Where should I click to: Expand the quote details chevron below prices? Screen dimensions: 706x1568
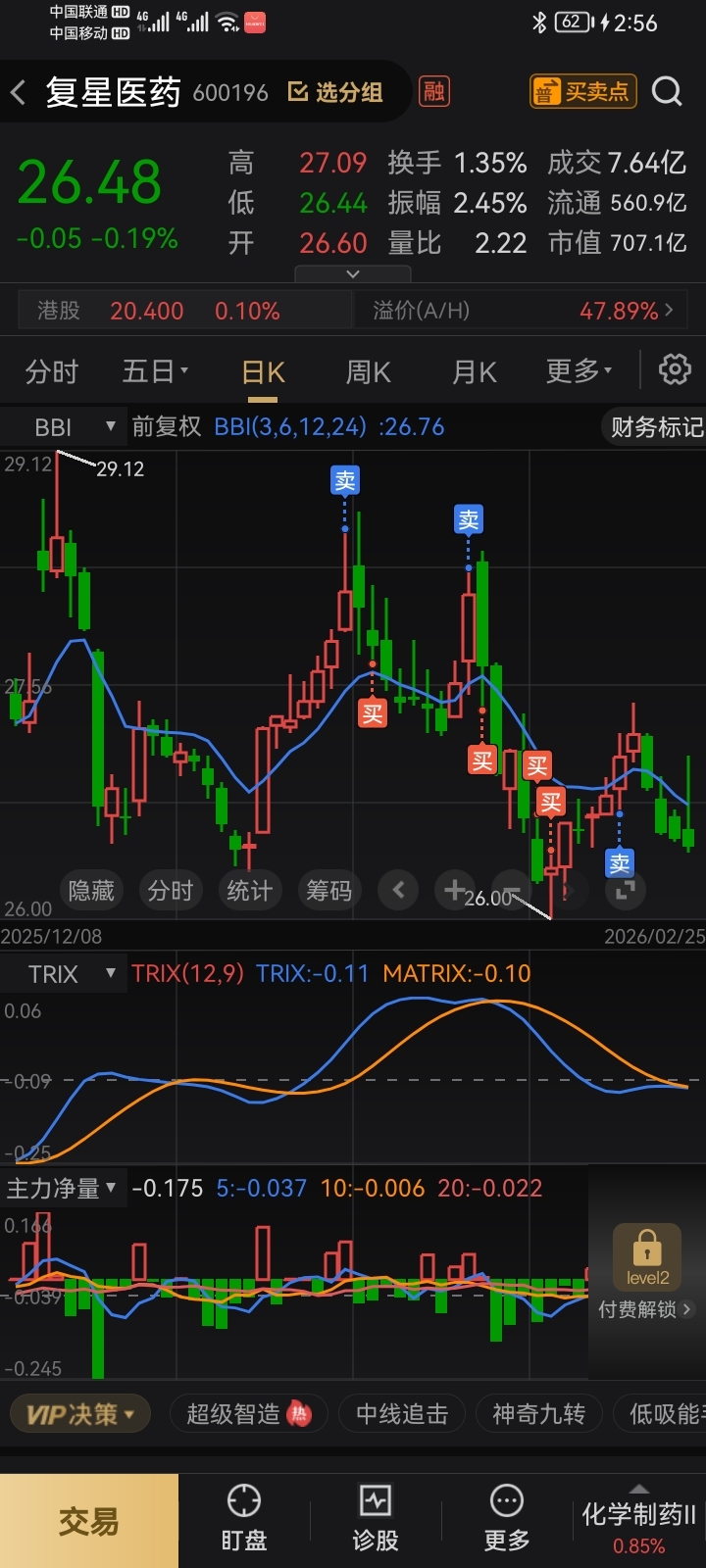coord(353,274)
